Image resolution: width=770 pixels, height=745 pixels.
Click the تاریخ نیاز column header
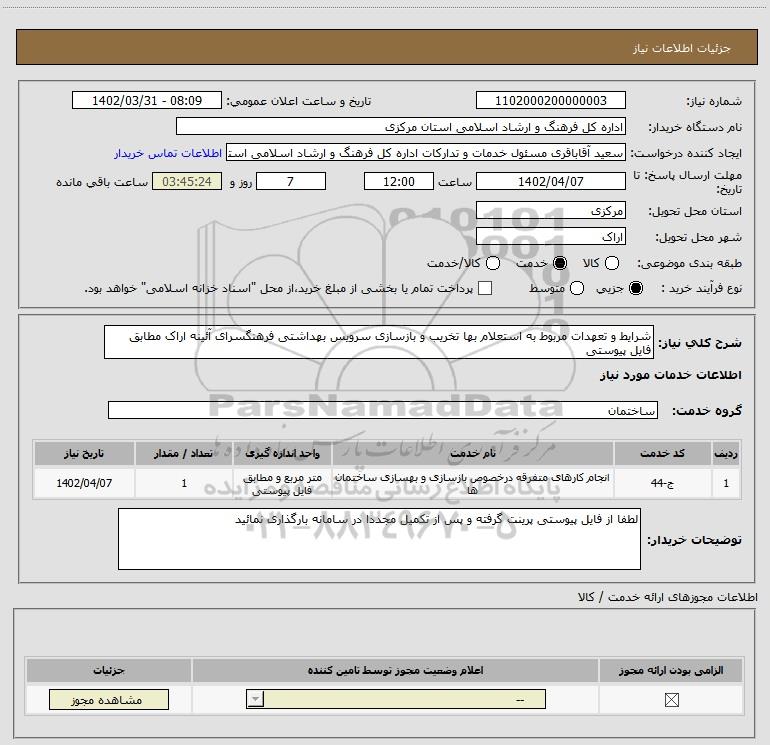click(84, 453)
